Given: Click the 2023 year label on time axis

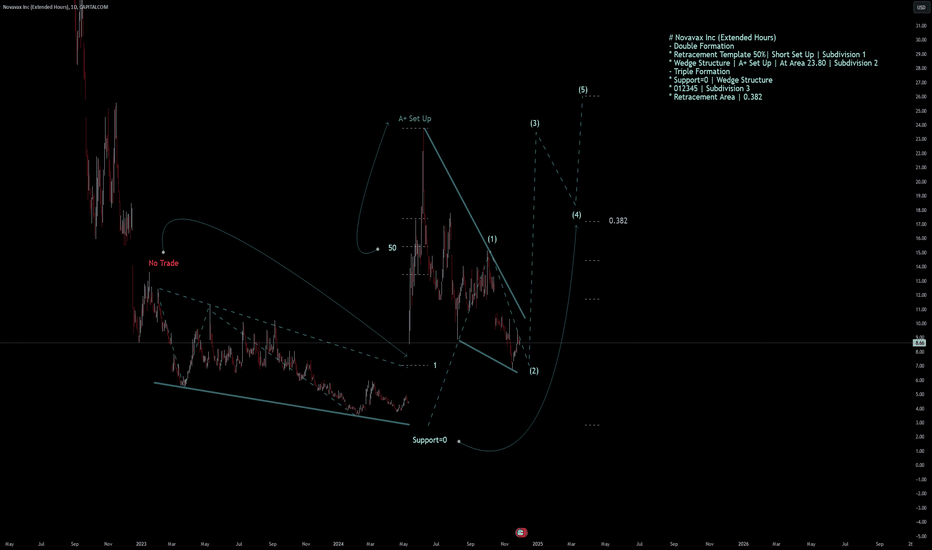Looking at the screenshot, I should 141,544.
